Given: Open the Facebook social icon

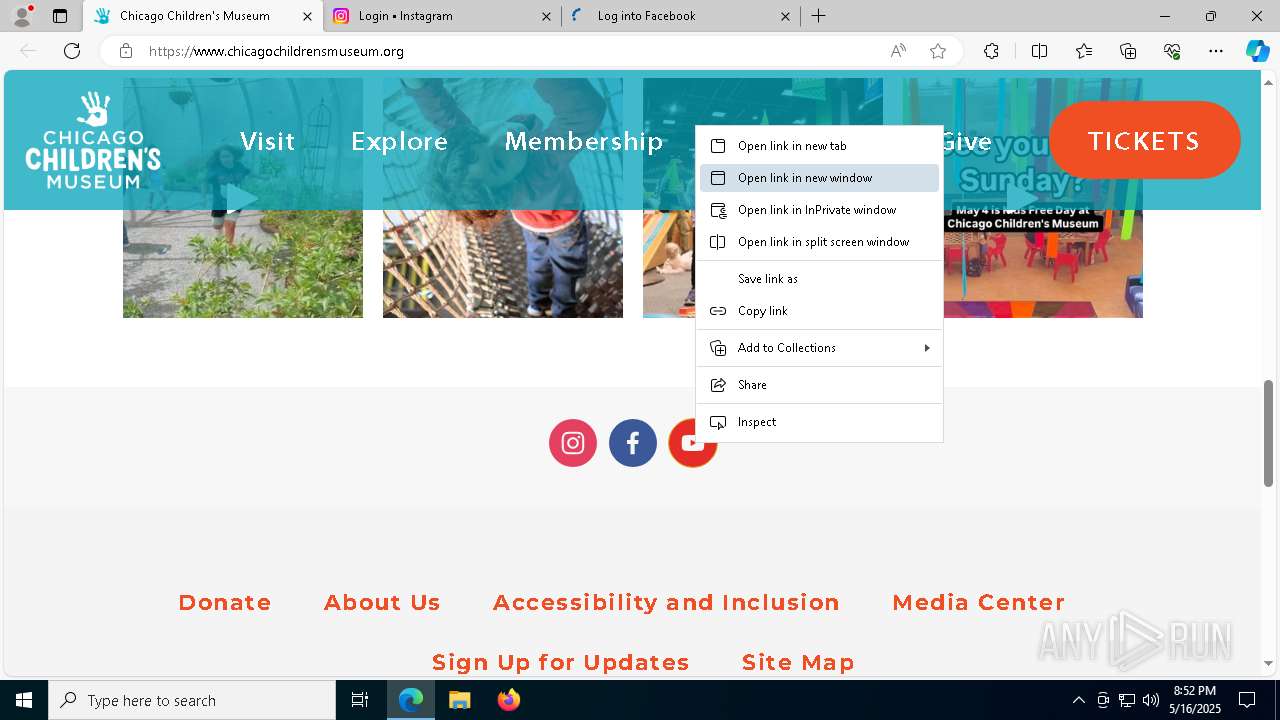Looking at the screenshot, I should click(633, 443).
